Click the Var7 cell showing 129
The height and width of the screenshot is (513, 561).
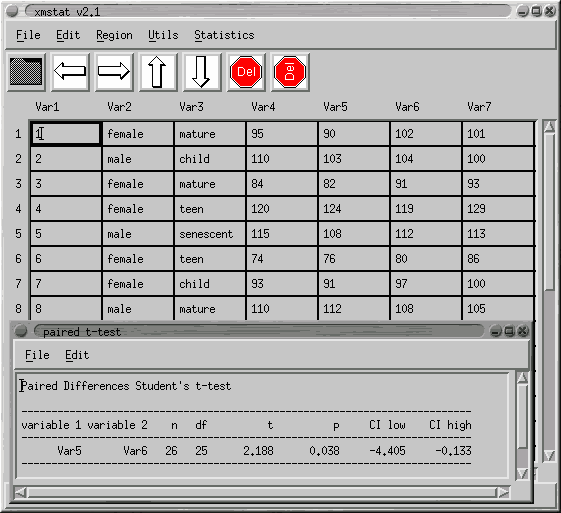point(498,209)
